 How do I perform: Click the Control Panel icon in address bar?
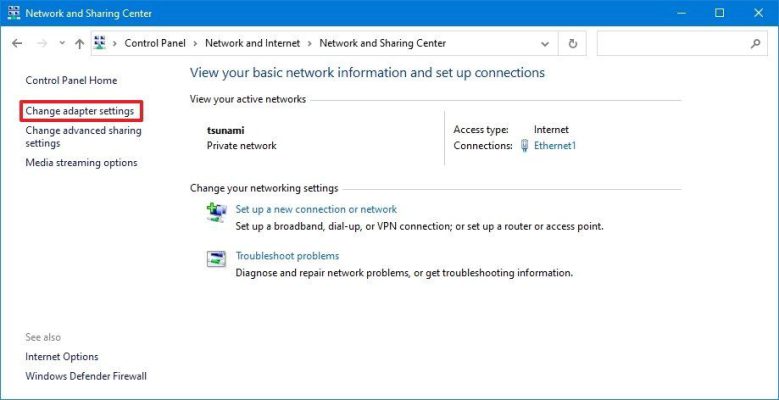click(100, 44)
